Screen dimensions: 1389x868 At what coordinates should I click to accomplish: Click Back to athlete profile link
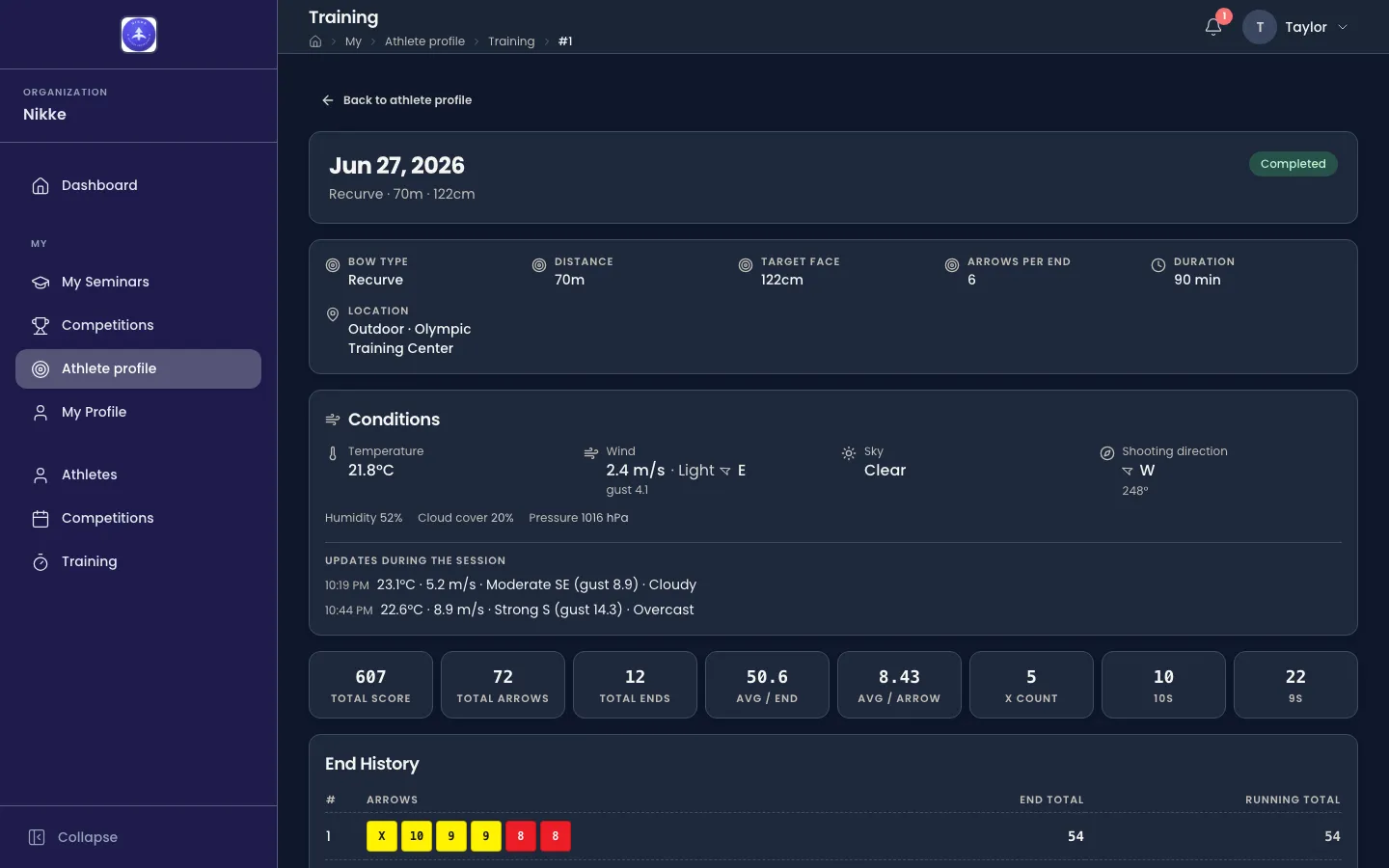pyautogui.click(x=396, y=100)
